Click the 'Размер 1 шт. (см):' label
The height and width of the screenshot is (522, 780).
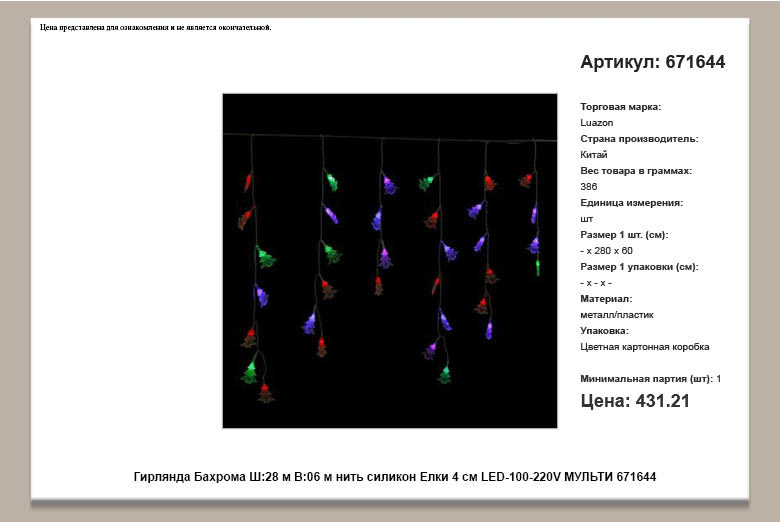pyautogui.click(x=624, y=235)
